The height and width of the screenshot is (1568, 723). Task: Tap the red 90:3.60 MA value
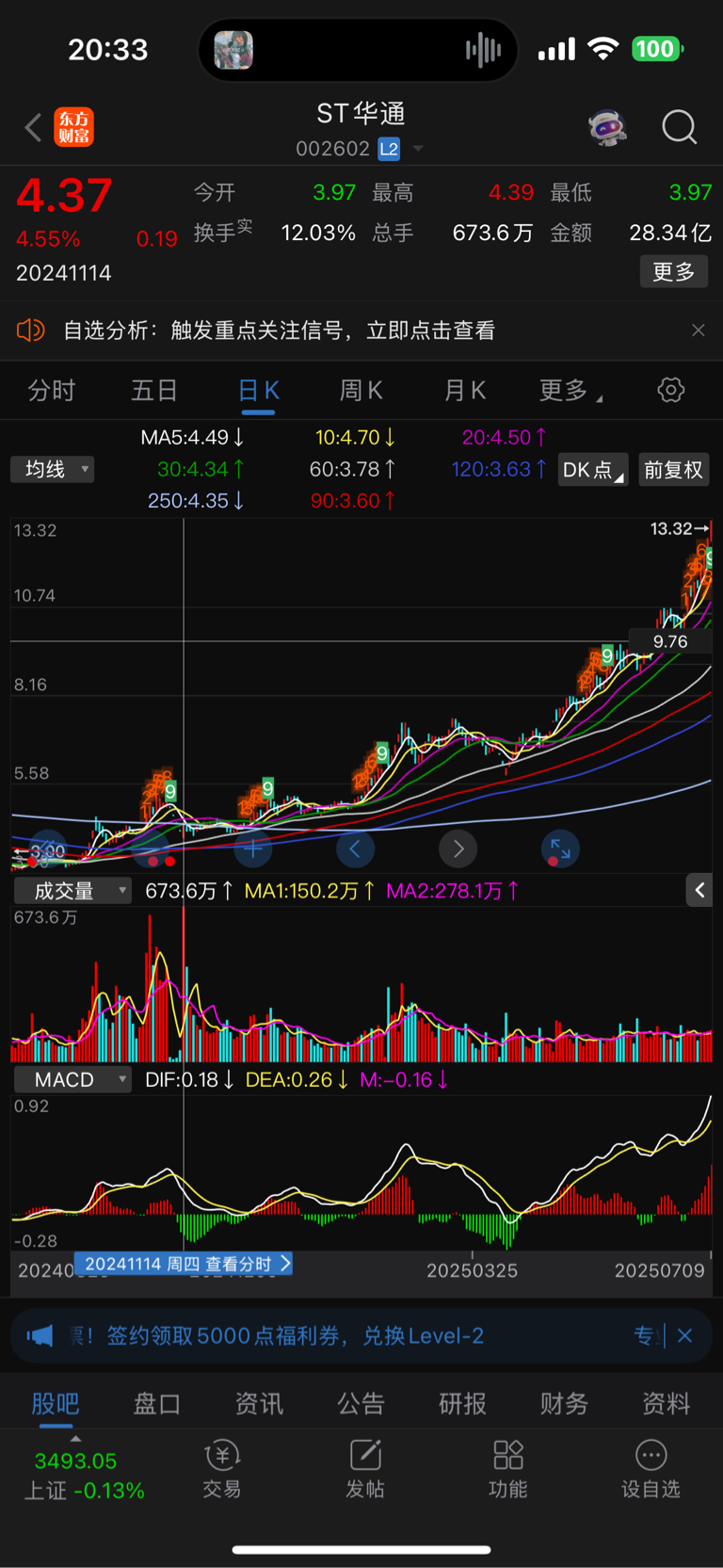[353, 500]
